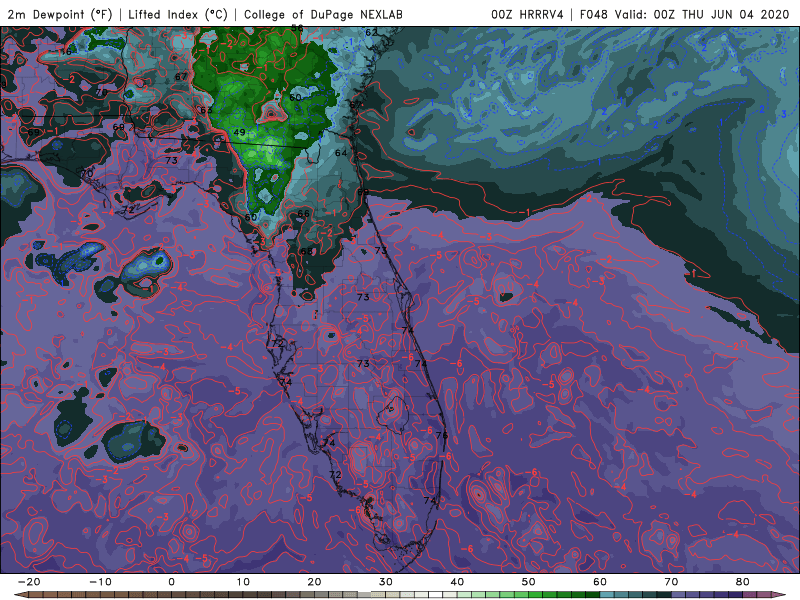Click the '-10' label on the color scale
The width and height of the screenshot is (800, 600).
100,582
